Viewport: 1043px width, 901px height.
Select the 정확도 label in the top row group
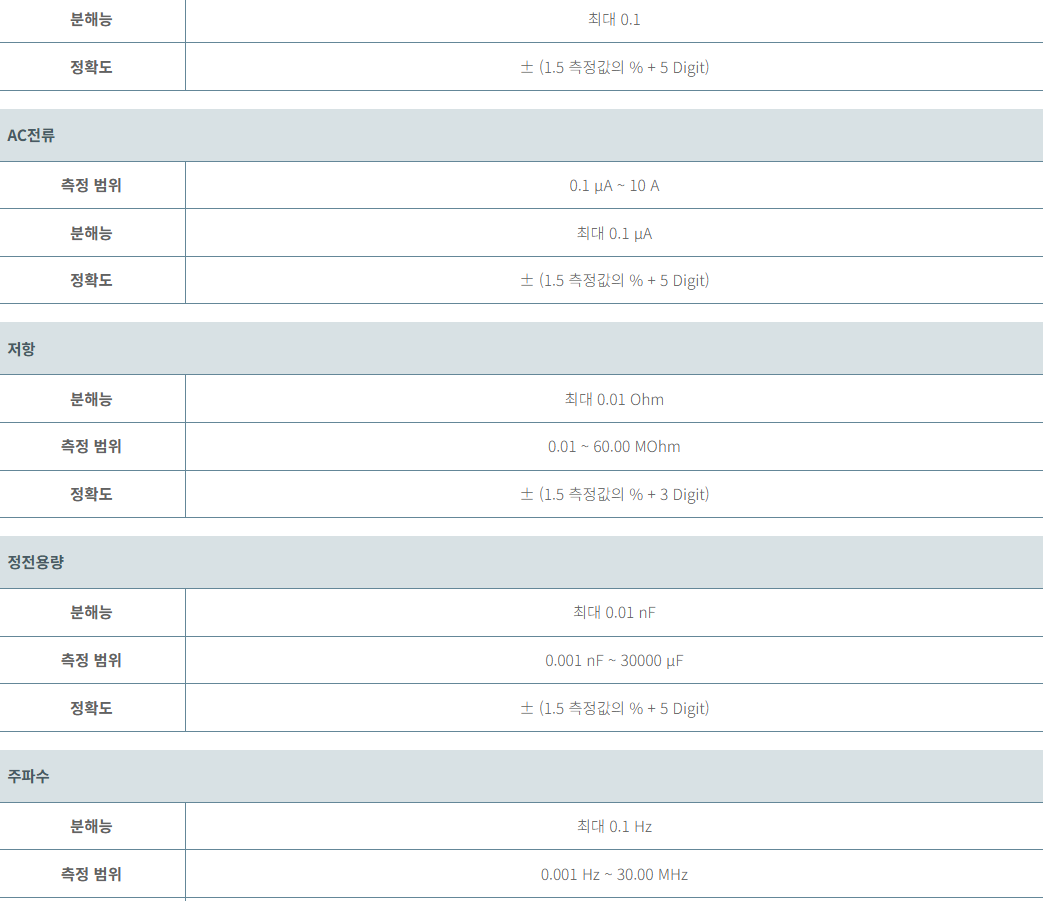pyautogui.click(x=91, y=67)
